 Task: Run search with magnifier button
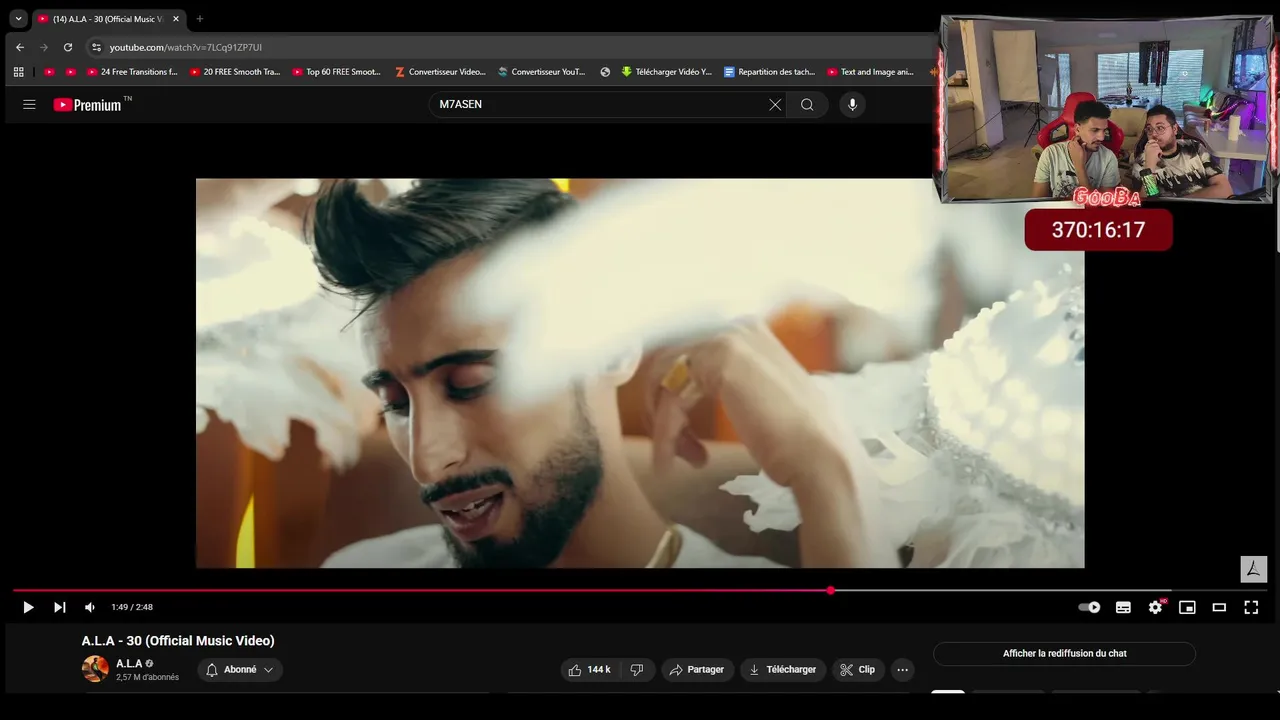807,104
